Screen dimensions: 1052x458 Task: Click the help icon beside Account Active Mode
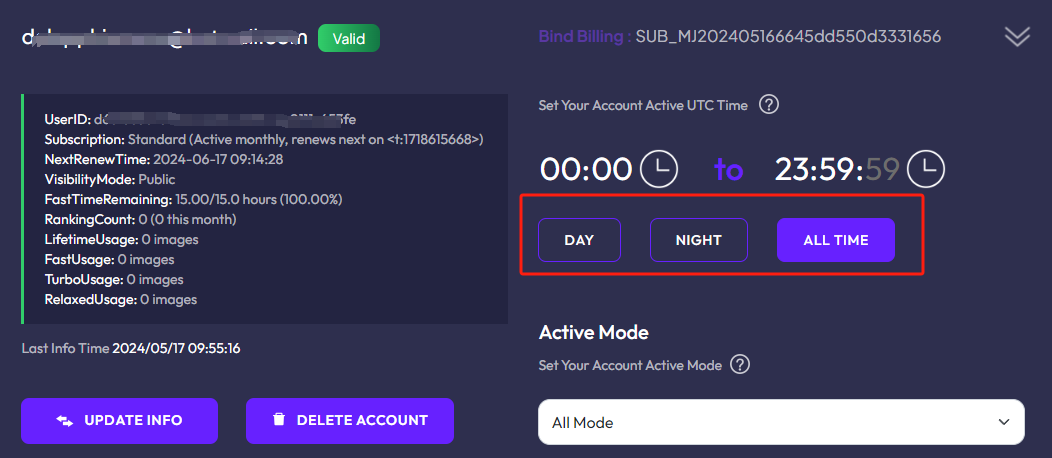coord(740,365)
